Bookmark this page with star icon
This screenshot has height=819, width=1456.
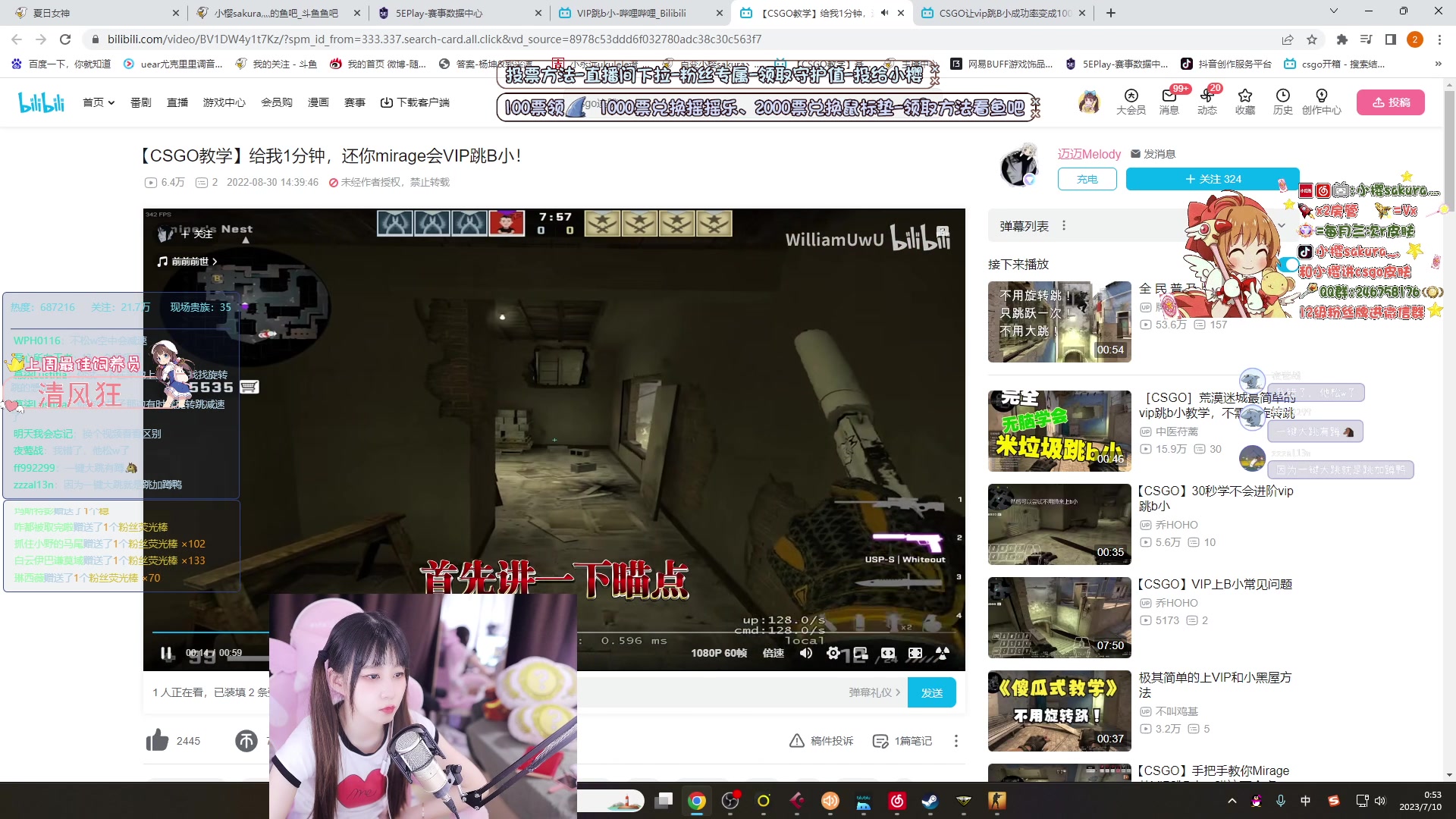click(1312, 39)
